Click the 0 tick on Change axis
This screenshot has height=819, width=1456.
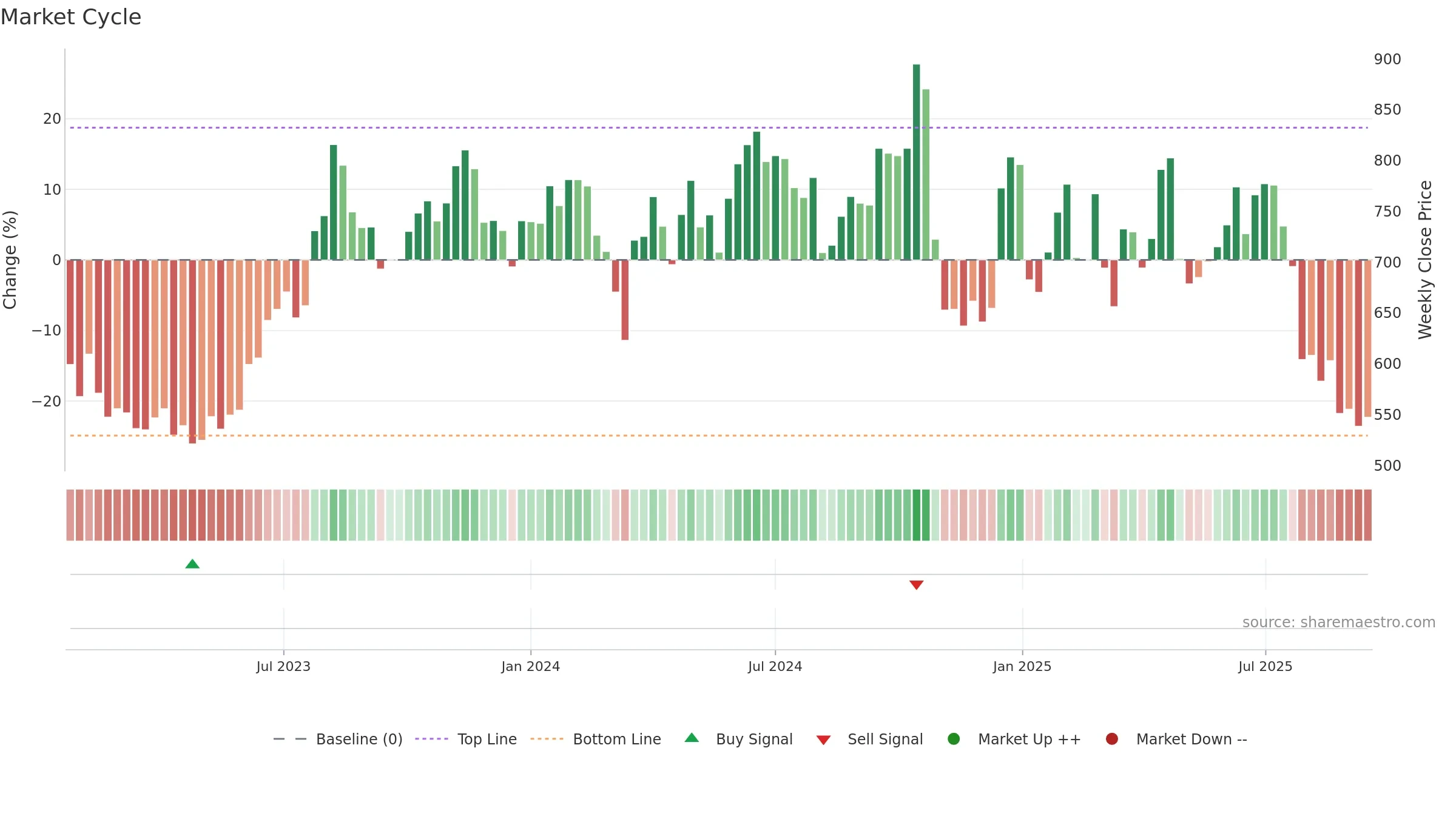(x=57, y=260)
